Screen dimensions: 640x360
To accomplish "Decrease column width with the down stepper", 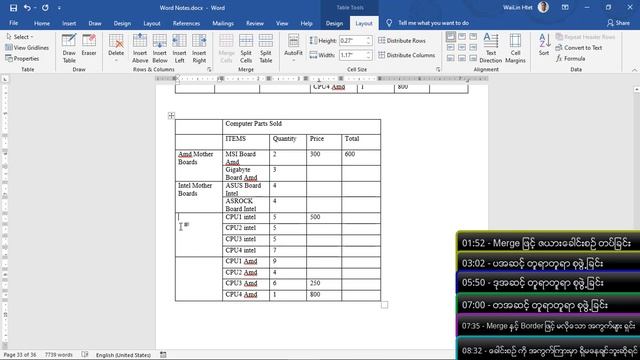I will tap(369, 57).
